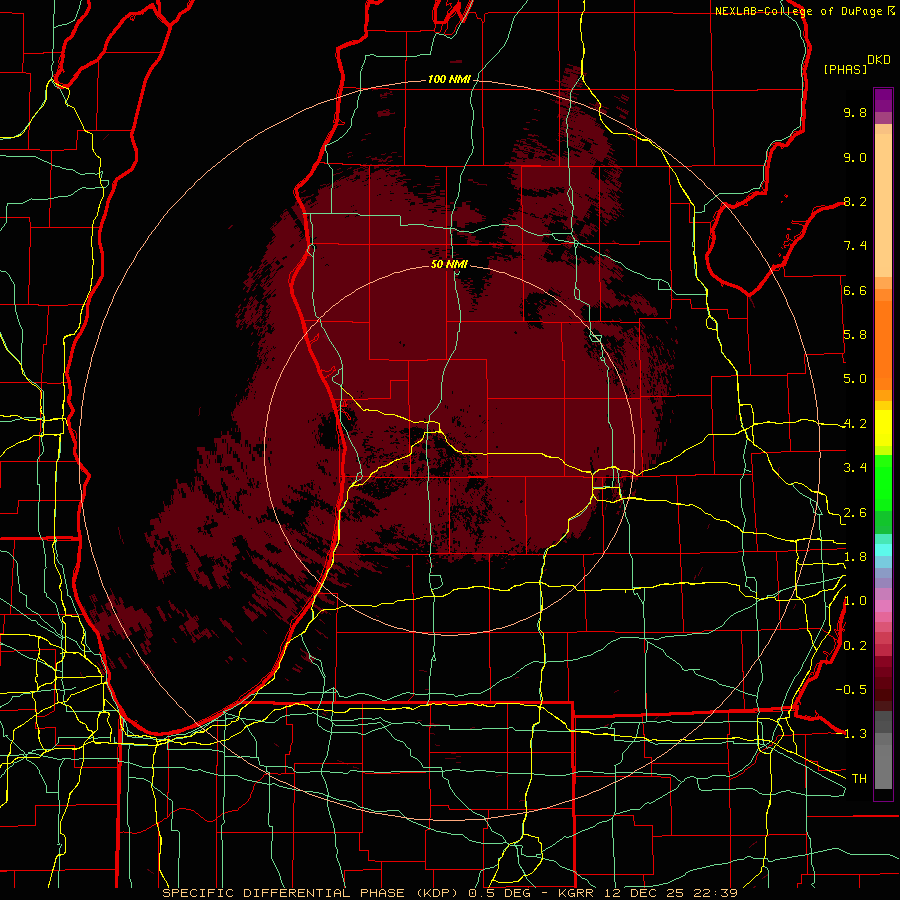Image resolution: width=900 pixels, height=900 pixels.
Task: Click the 1.0 legend value
Action: [855, 601]
